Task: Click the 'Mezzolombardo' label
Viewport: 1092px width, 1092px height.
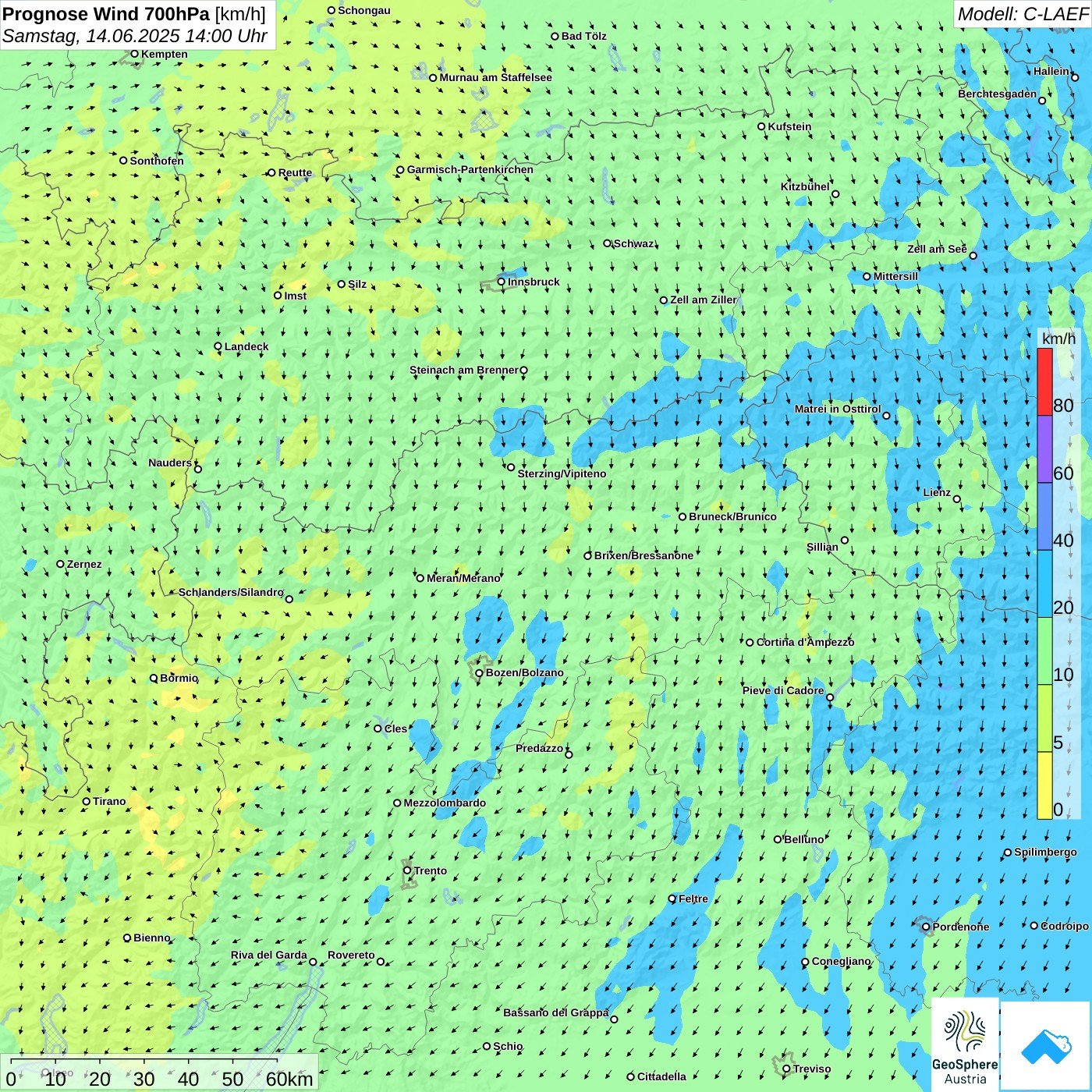Action: click(445, 803)
